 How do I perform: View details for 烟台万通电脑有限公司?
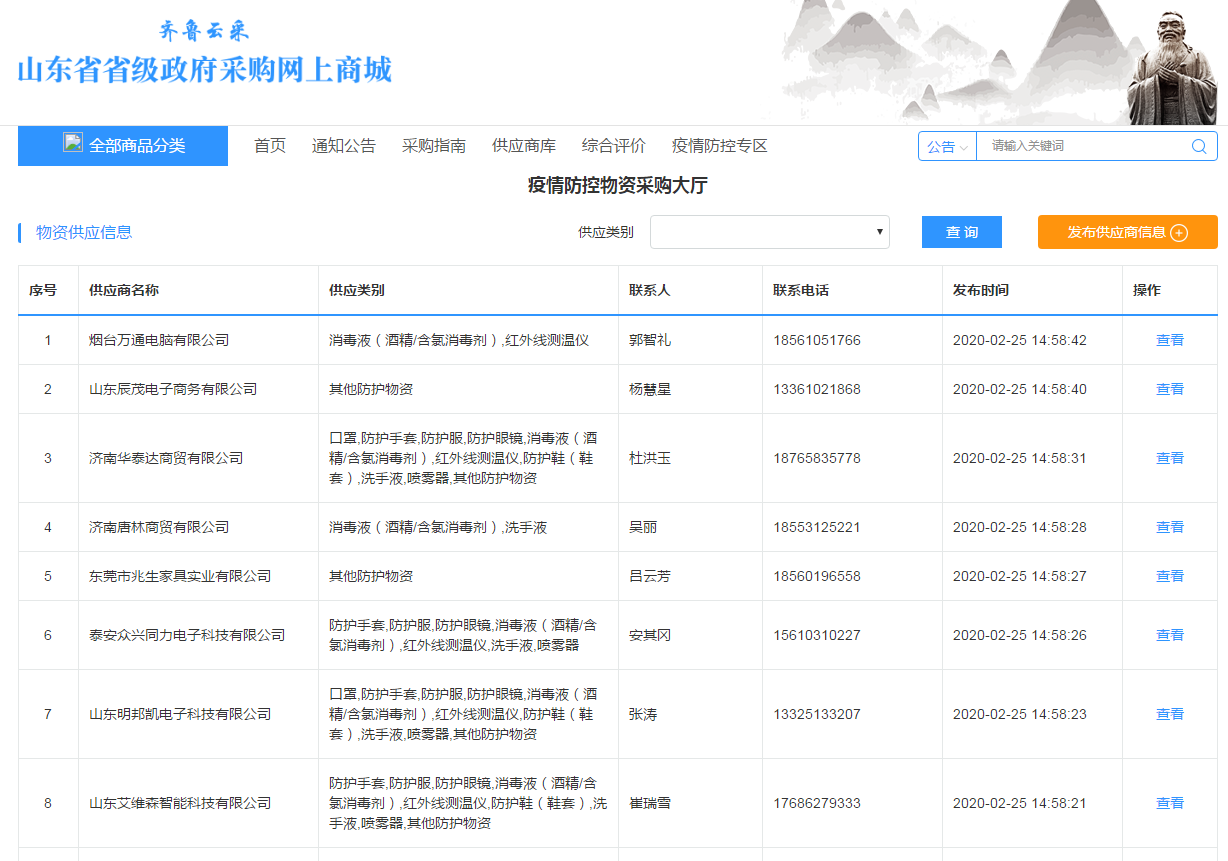coord(1169,340)
